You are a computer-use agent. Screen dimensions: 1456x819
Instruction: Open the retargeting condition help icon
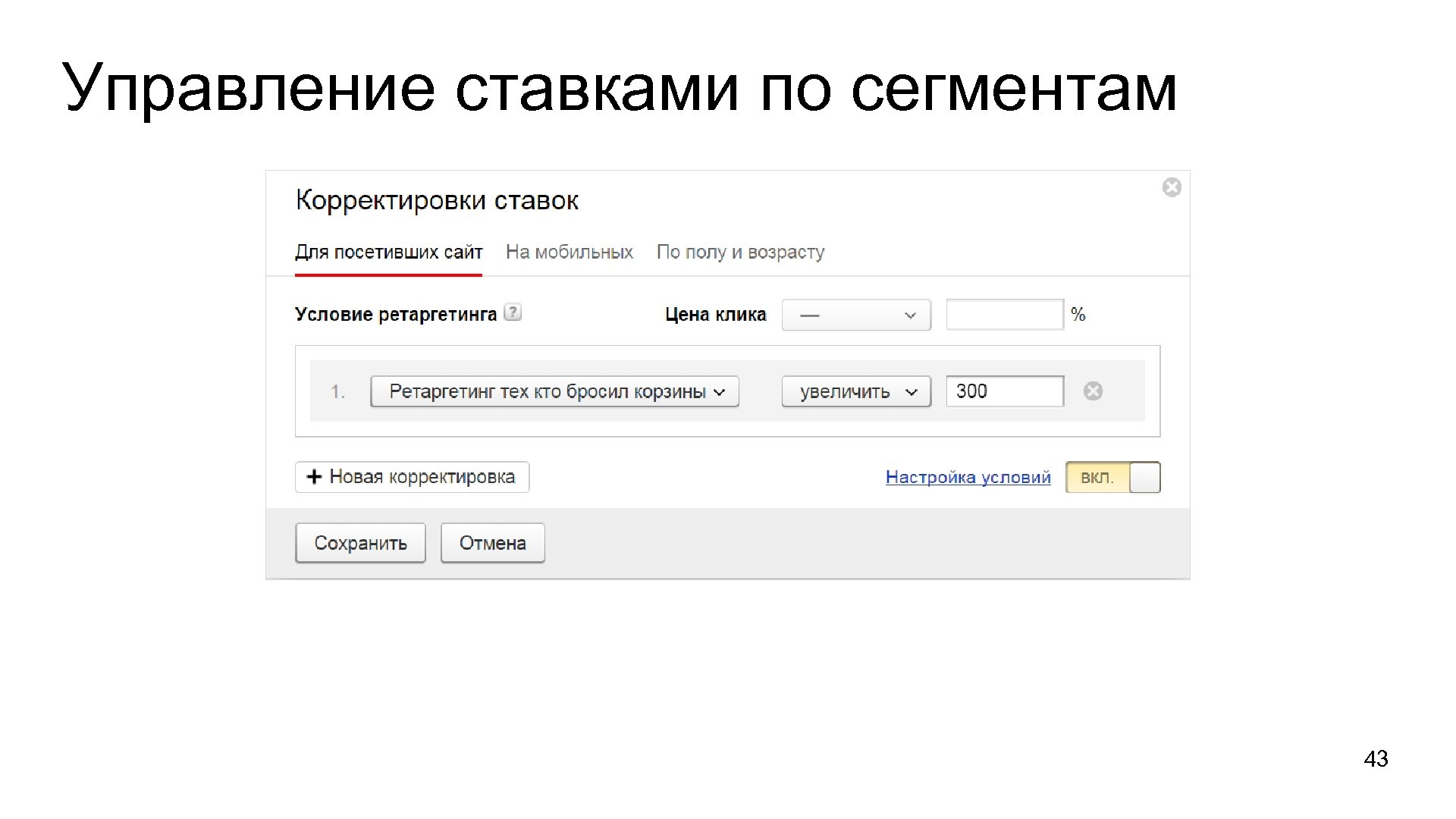point(513,312)
